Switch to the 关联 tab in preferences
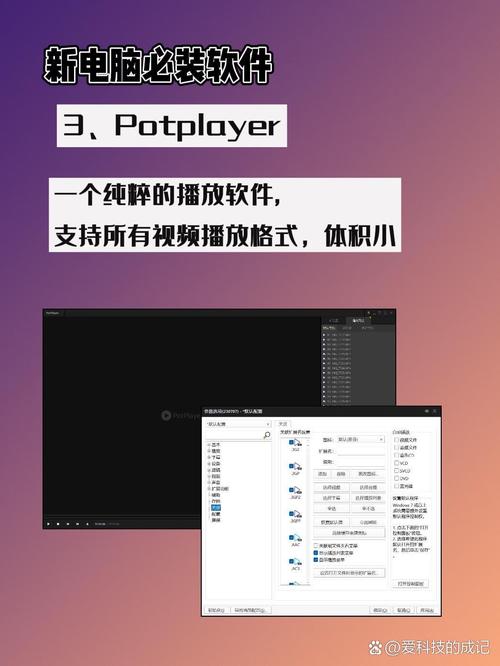 [283, 424]
